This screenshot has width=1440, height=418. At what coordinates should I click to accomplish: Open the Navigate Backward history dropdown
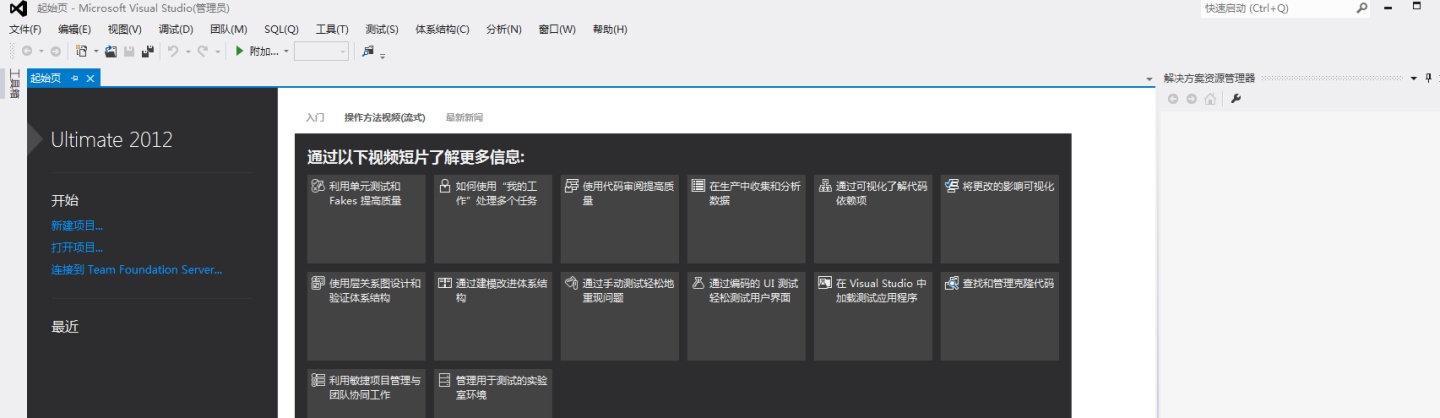click(41, 51)
